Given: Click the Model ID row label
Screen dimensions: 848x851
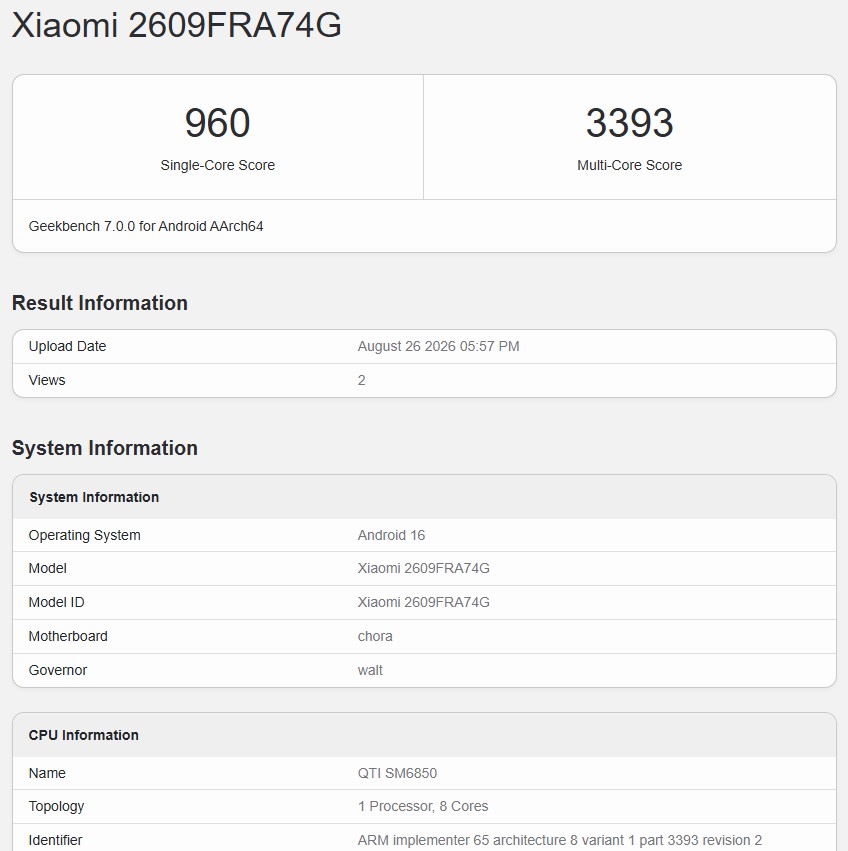Looking at the screenshot, I should (x=56, y=602).
